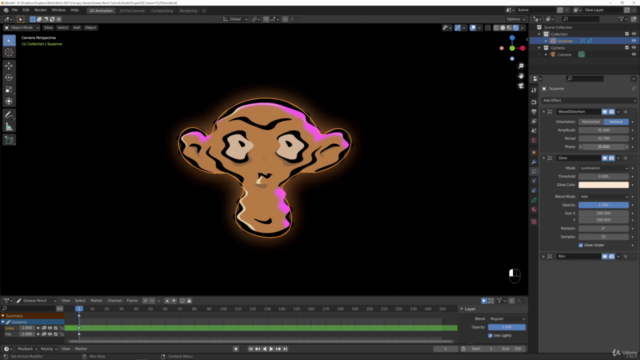
Task: Expand the Rim effect panel
Action: point(544,257)
